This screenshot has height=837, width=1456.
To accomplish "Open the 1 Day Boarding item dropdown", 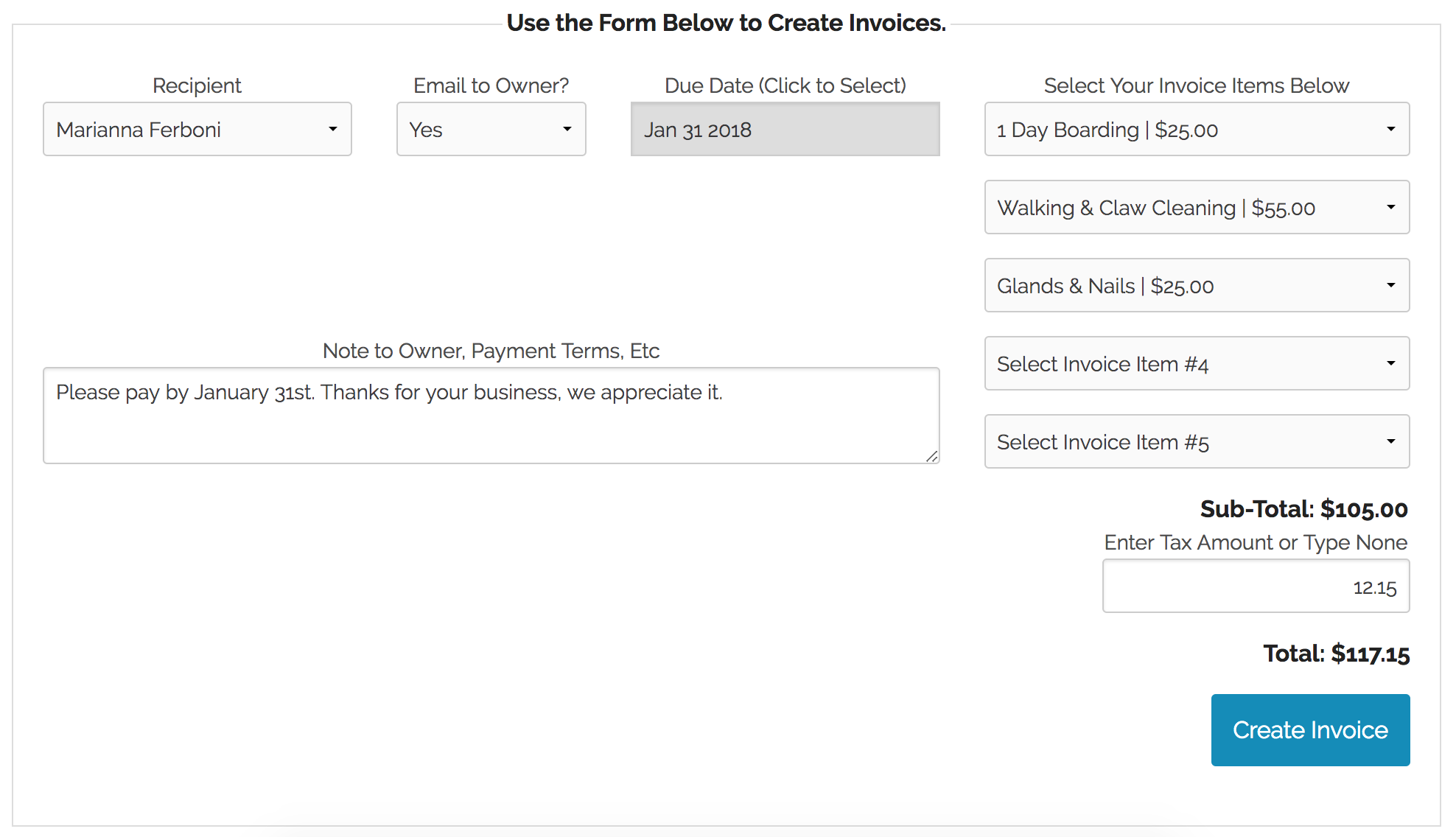I will click(1179, 130).
